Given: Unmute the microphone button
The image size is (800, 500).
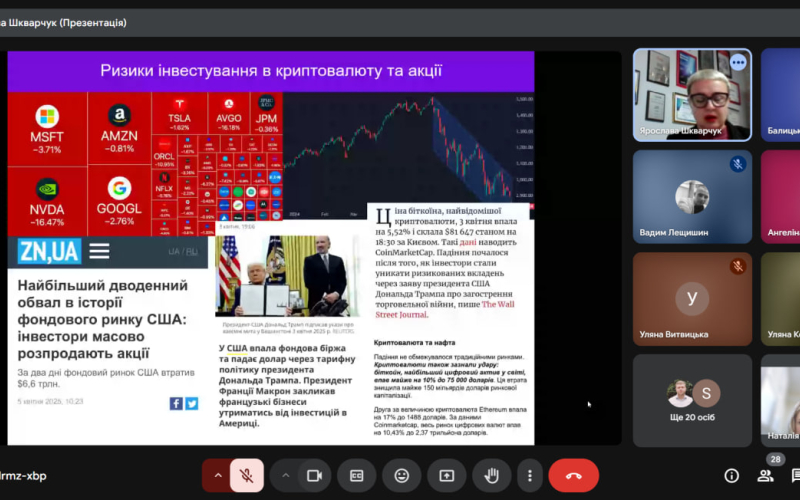Looking at the screenshot, I should point(247,476).
